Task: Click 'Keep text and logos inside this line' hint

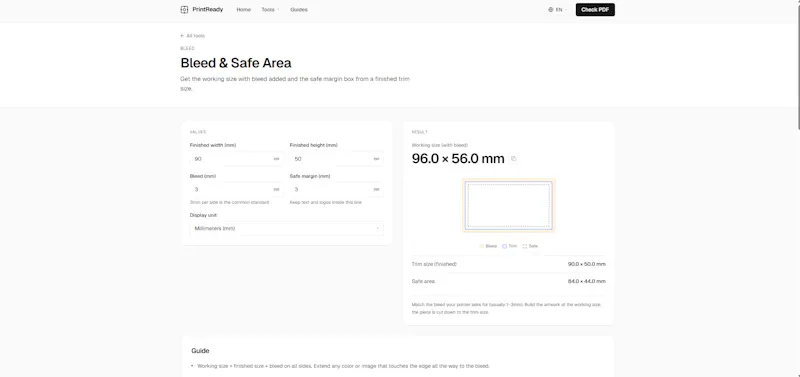Action: pos(326,203)
